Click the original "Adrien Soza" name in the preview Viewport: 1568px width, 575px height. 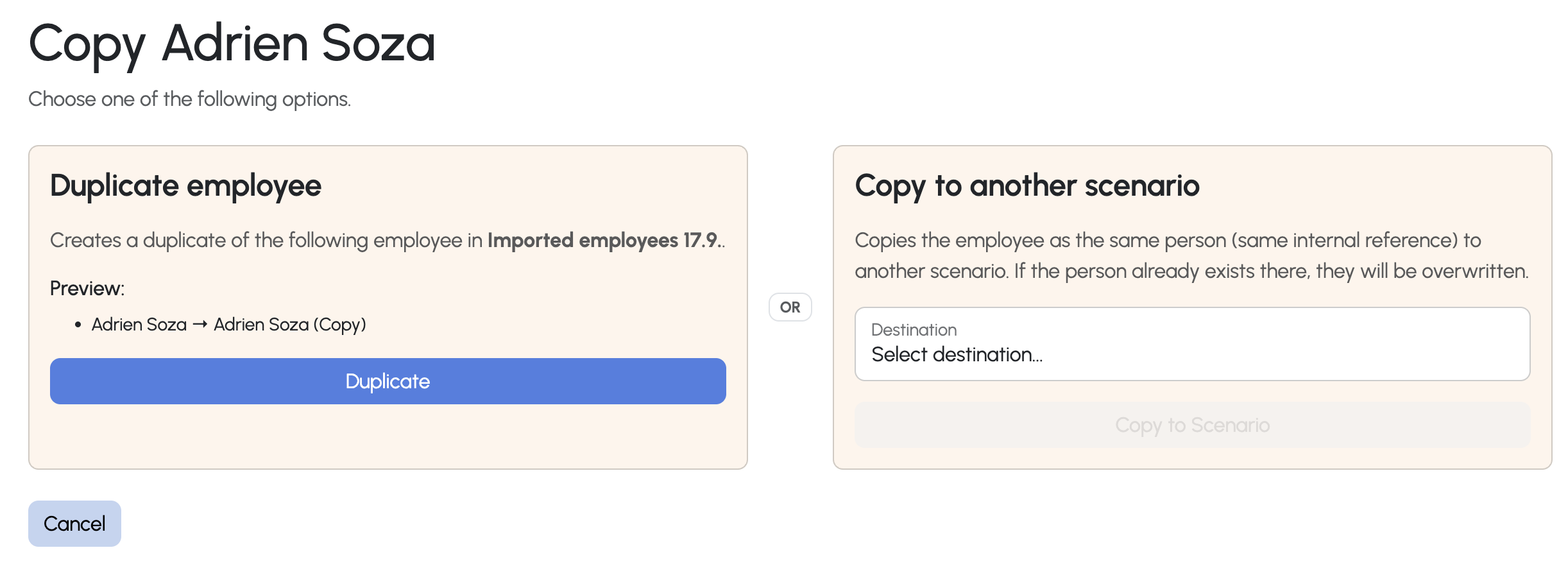point(139,325)
